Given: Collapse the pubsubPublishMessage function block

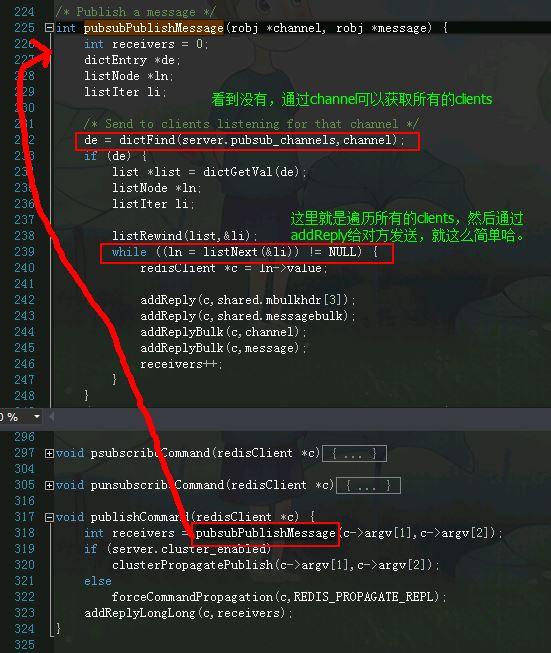Looking at the screenshot, I should pos(49,28).
